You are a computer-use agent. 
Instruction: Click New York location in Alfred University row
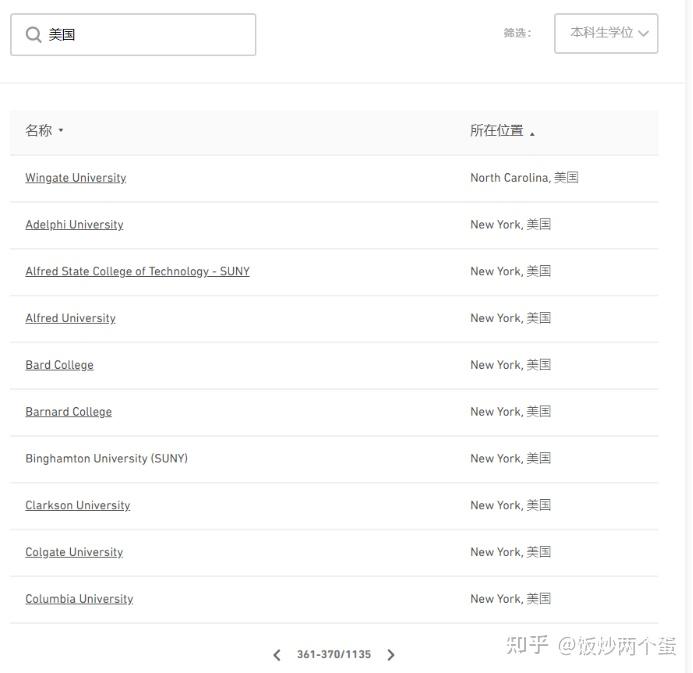click(x=510, y=318)
